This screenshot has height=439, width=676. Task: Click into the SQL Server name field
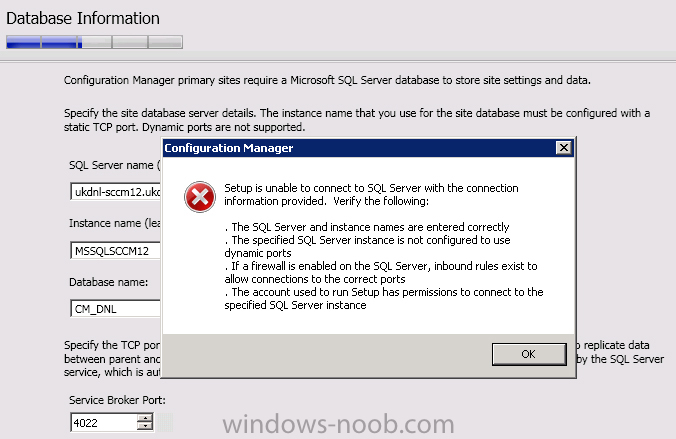coord(115,192)
